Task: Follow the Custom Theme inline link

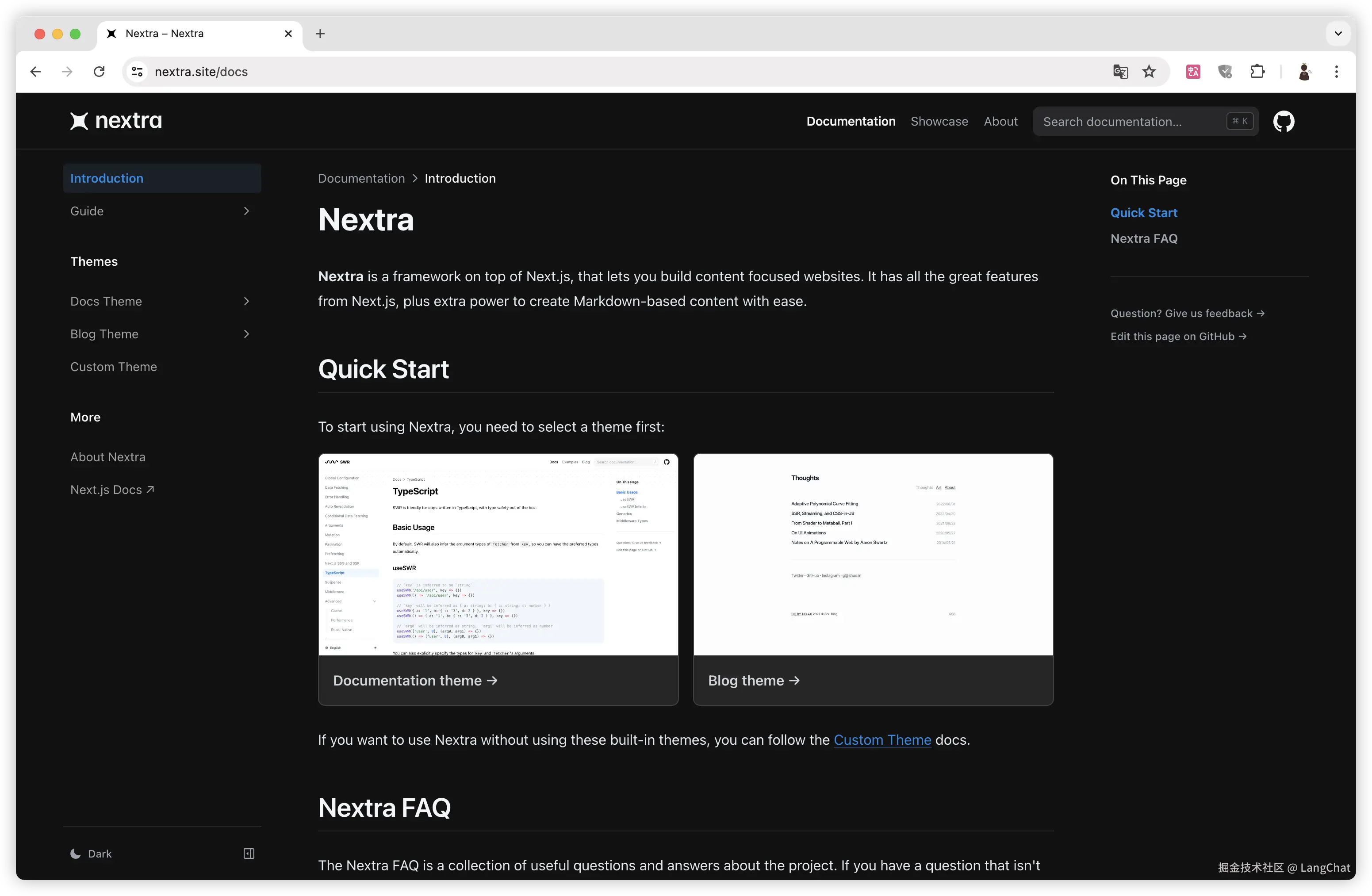Action: (x=882, y=740)
